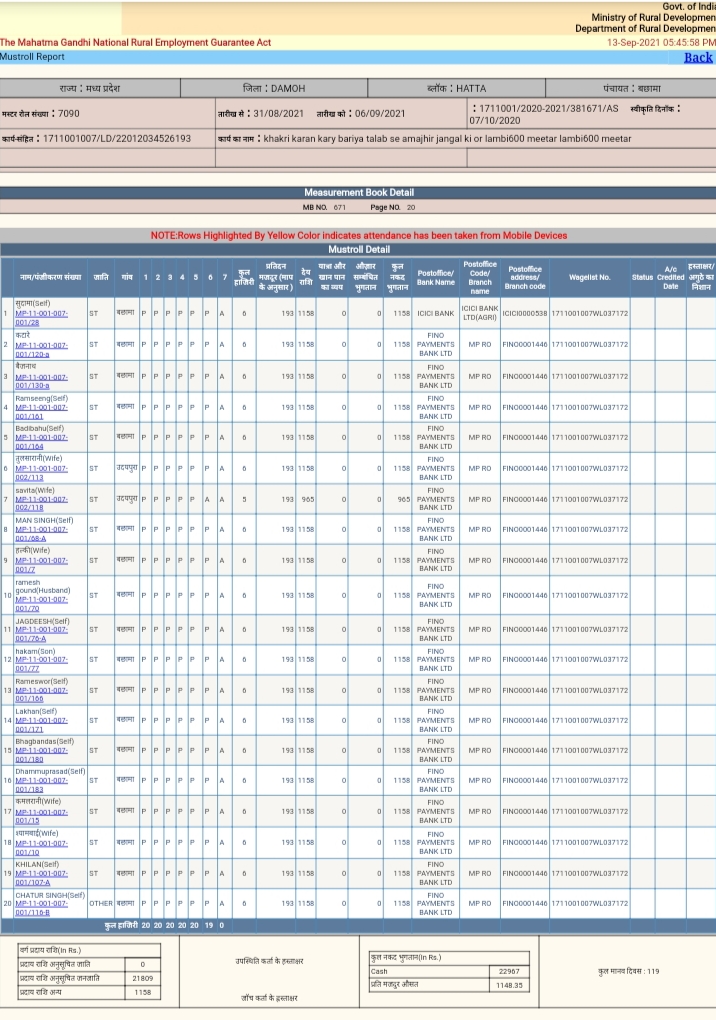Screen dimensions: 716x1020
Task: Click the start date '31/08/2021'
Action: pos(278,113)
